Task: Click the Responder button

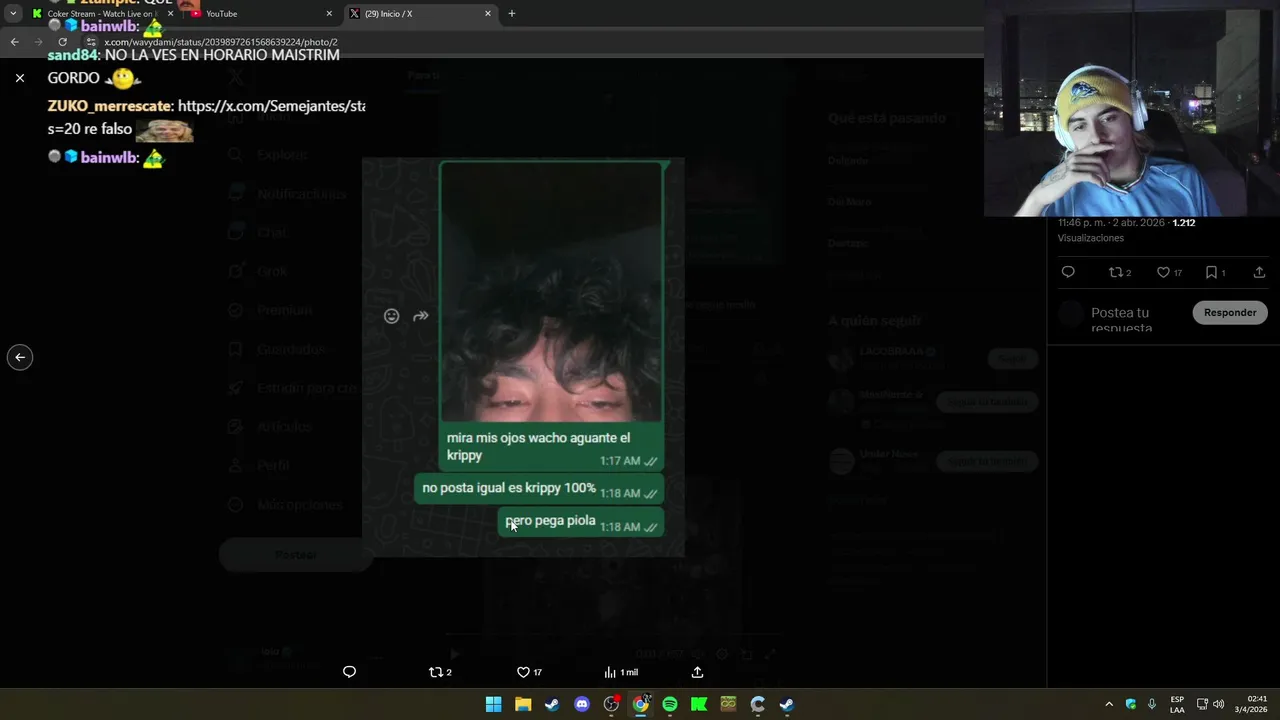Action: point(1230,312)
